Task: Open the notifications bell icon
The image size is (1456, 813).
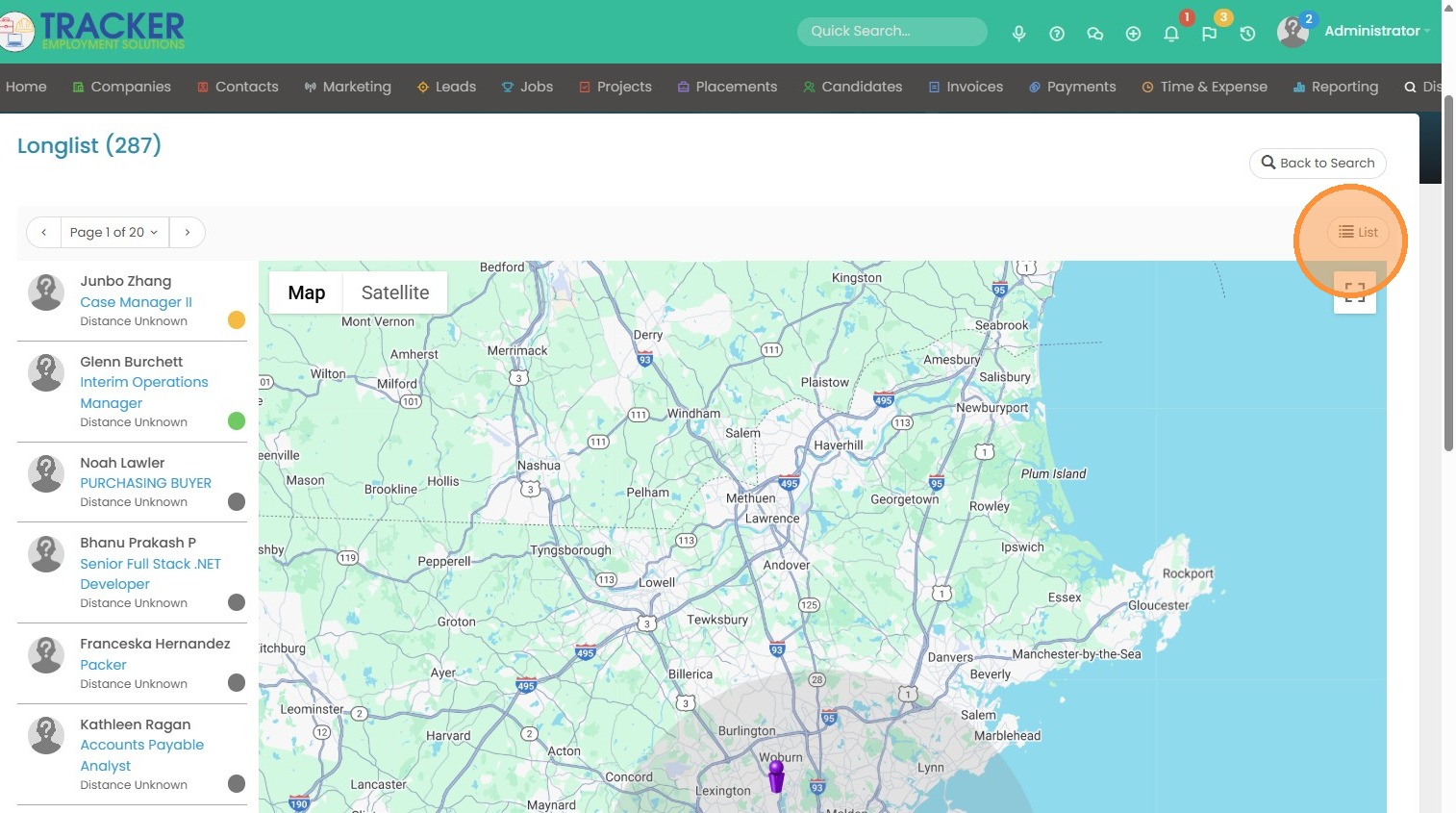Action: [x=1171, y=34]
